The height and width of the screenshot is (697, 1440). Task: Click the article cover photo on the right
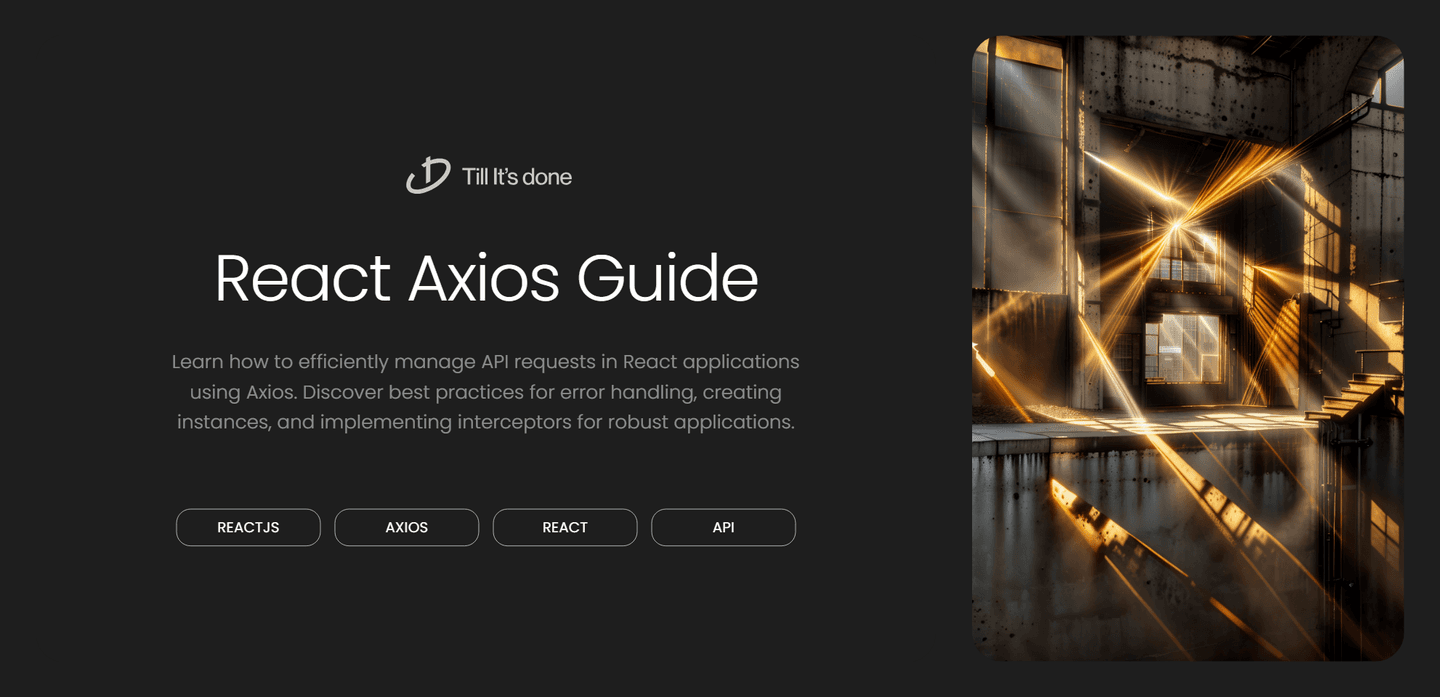(x=1186, y=348)
